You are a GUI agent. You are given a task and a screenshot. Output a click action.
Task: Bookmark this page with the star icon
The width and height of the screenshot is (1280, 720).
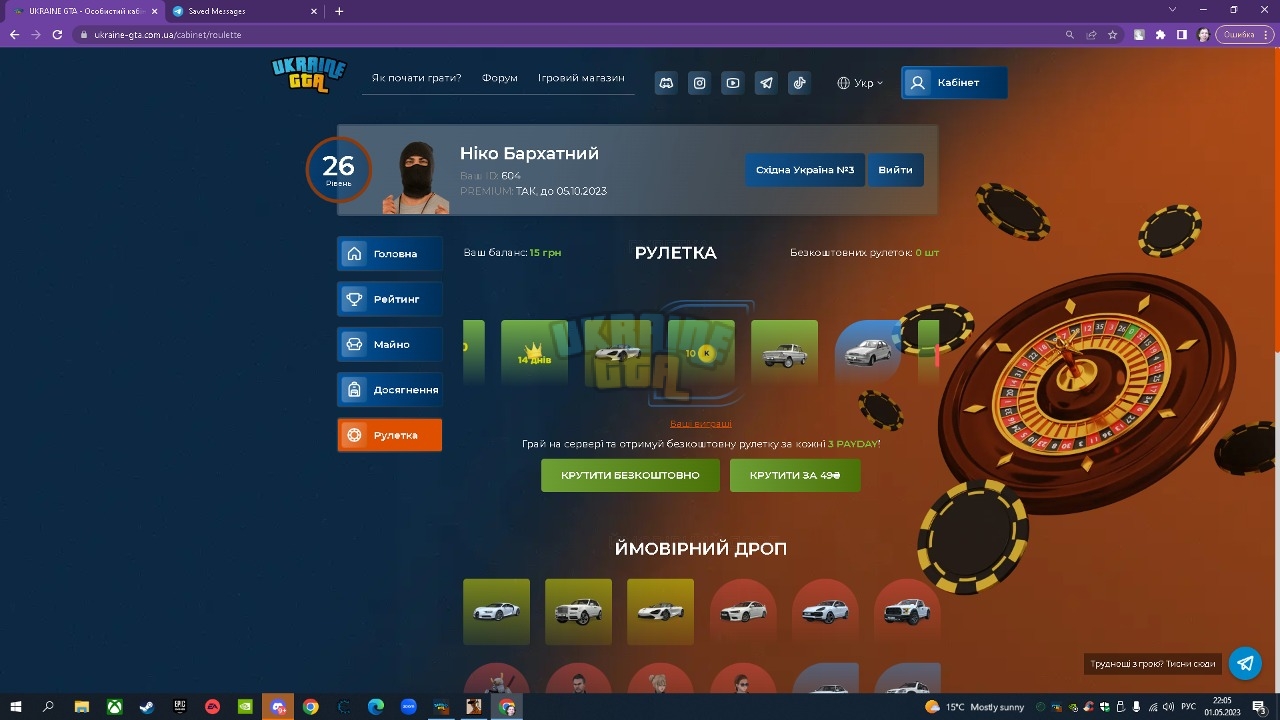pyautogui.click(x=1113, y=34)
